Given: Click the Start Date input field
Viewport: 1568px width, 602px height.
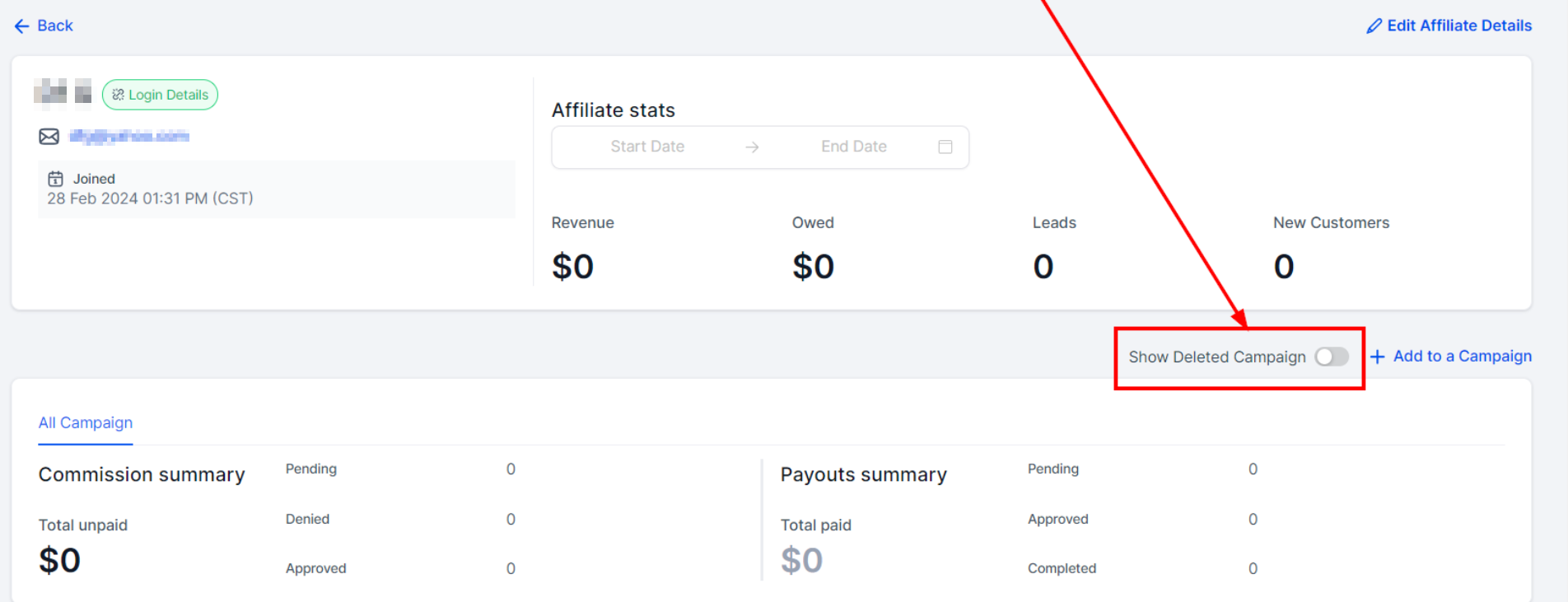Looking at the screenshot, I should coord(647,147).
